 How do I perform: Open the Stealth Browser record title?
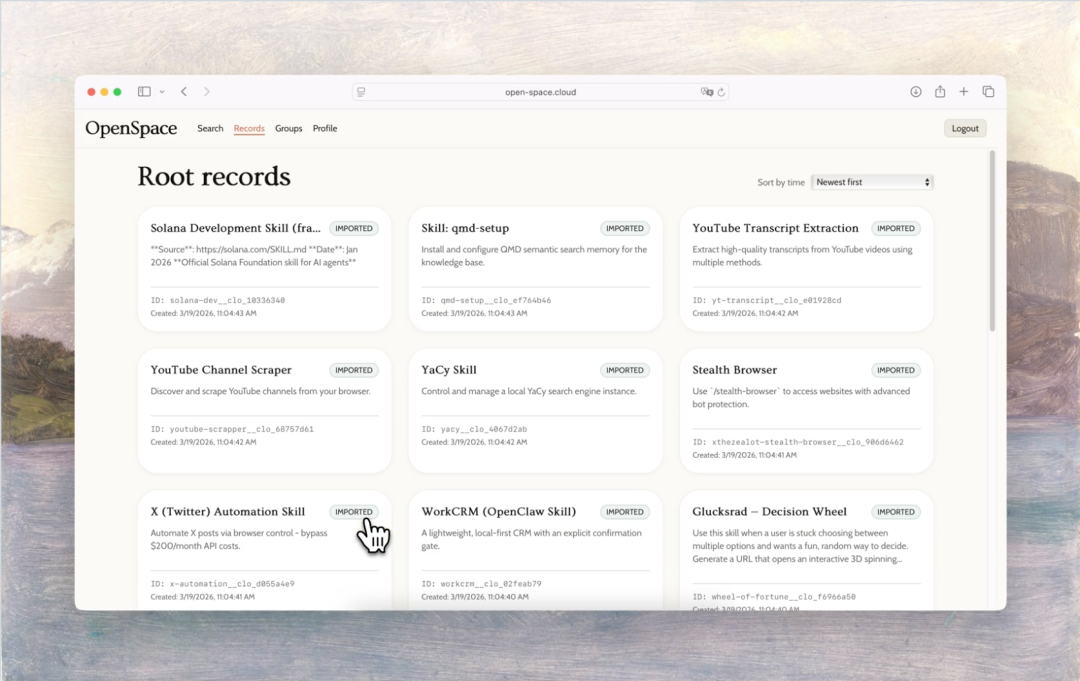pyautogui.click(x=734, y=370)
